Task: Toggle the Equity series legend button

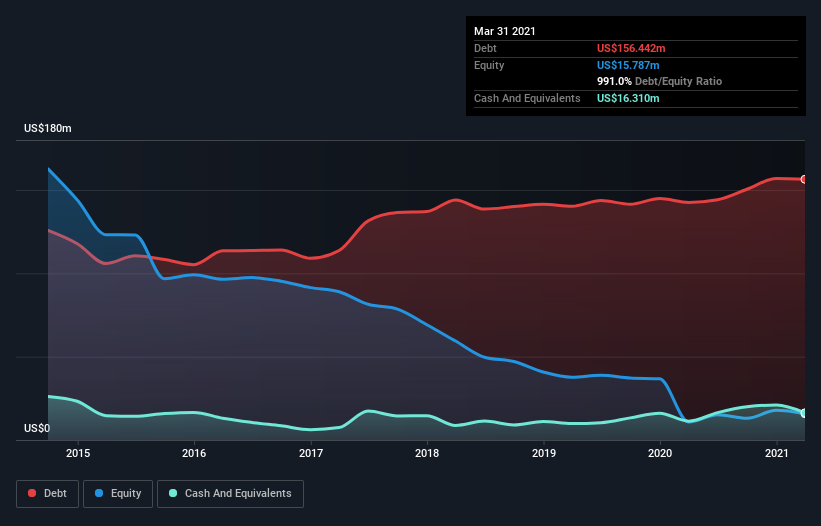Action: [x=118, y=494]
